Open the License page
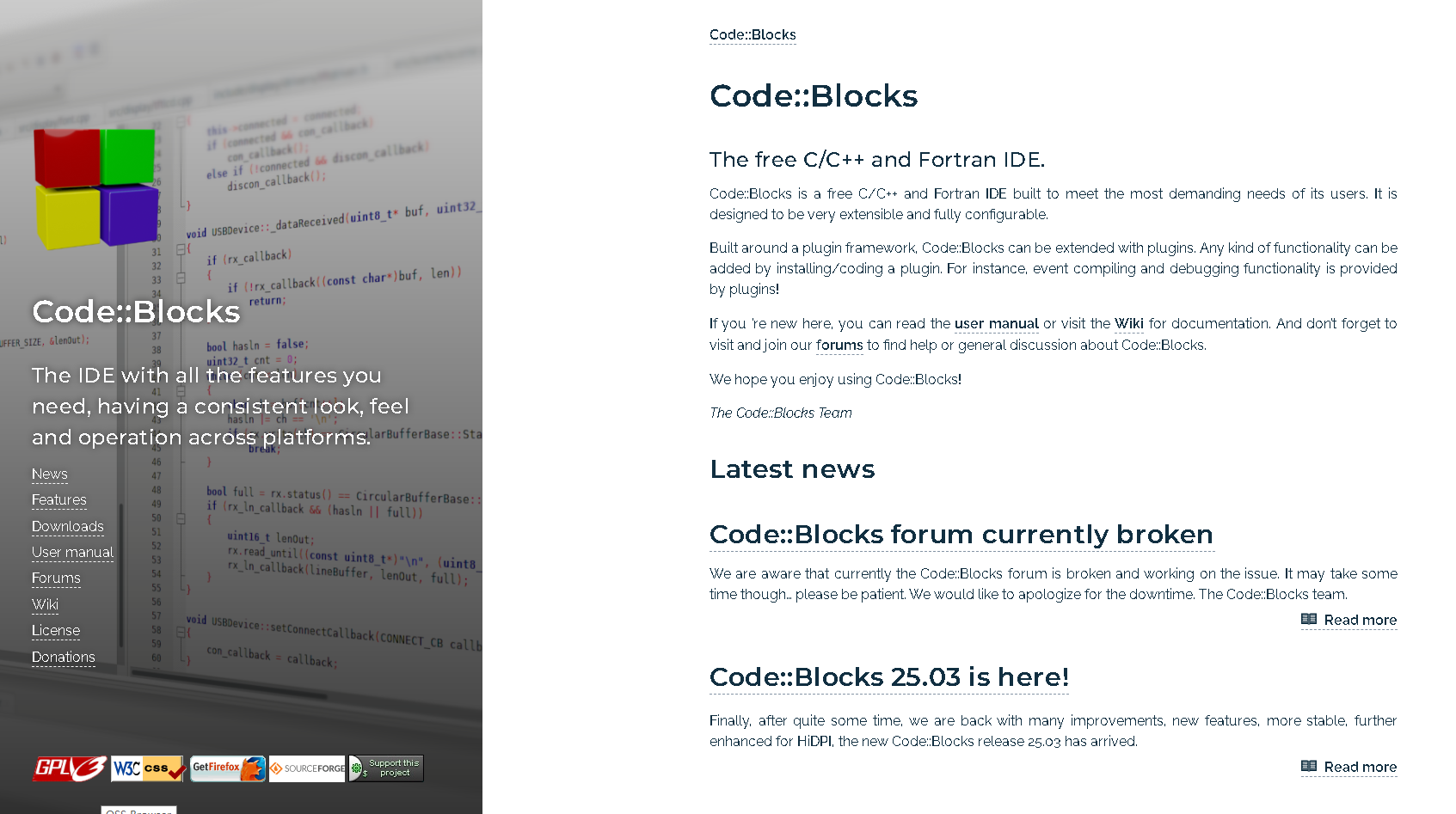 pyautogui.click(x=56, y=631)
